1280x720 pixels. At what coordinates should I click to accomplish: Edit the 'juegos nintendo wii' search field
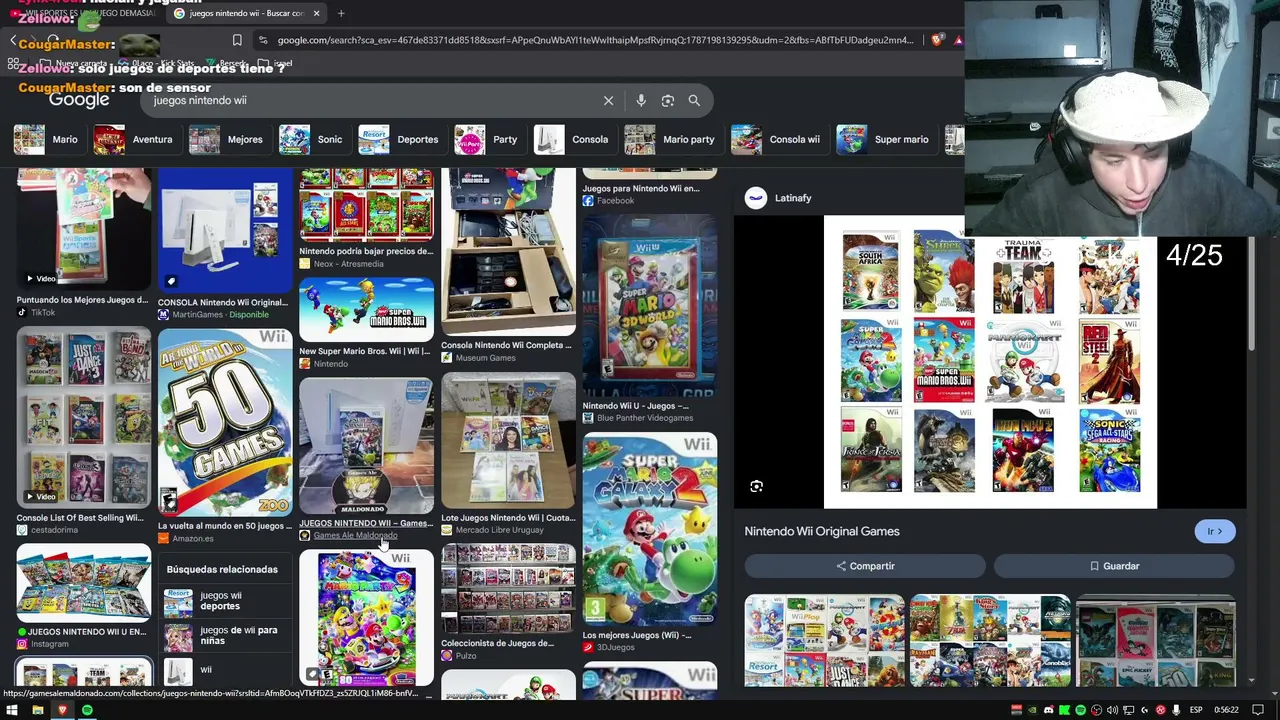click(372, 100)
